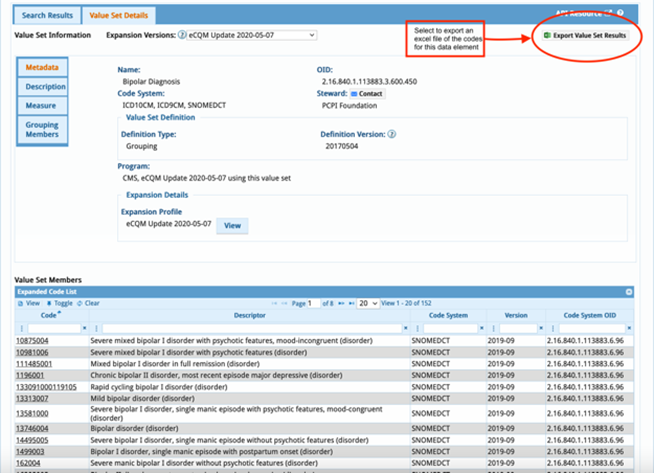Open code link 13581000

coord(32,414)
